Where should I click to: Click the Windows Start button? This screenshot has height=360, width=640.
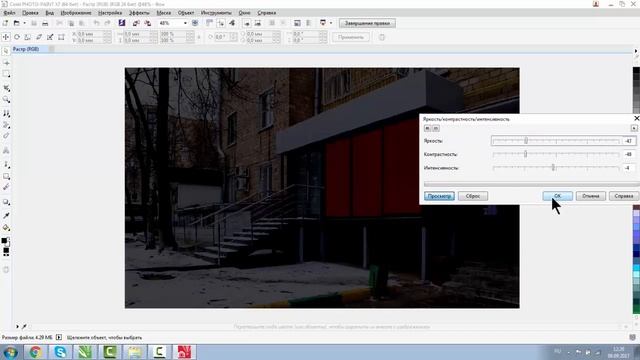[11, 352]
